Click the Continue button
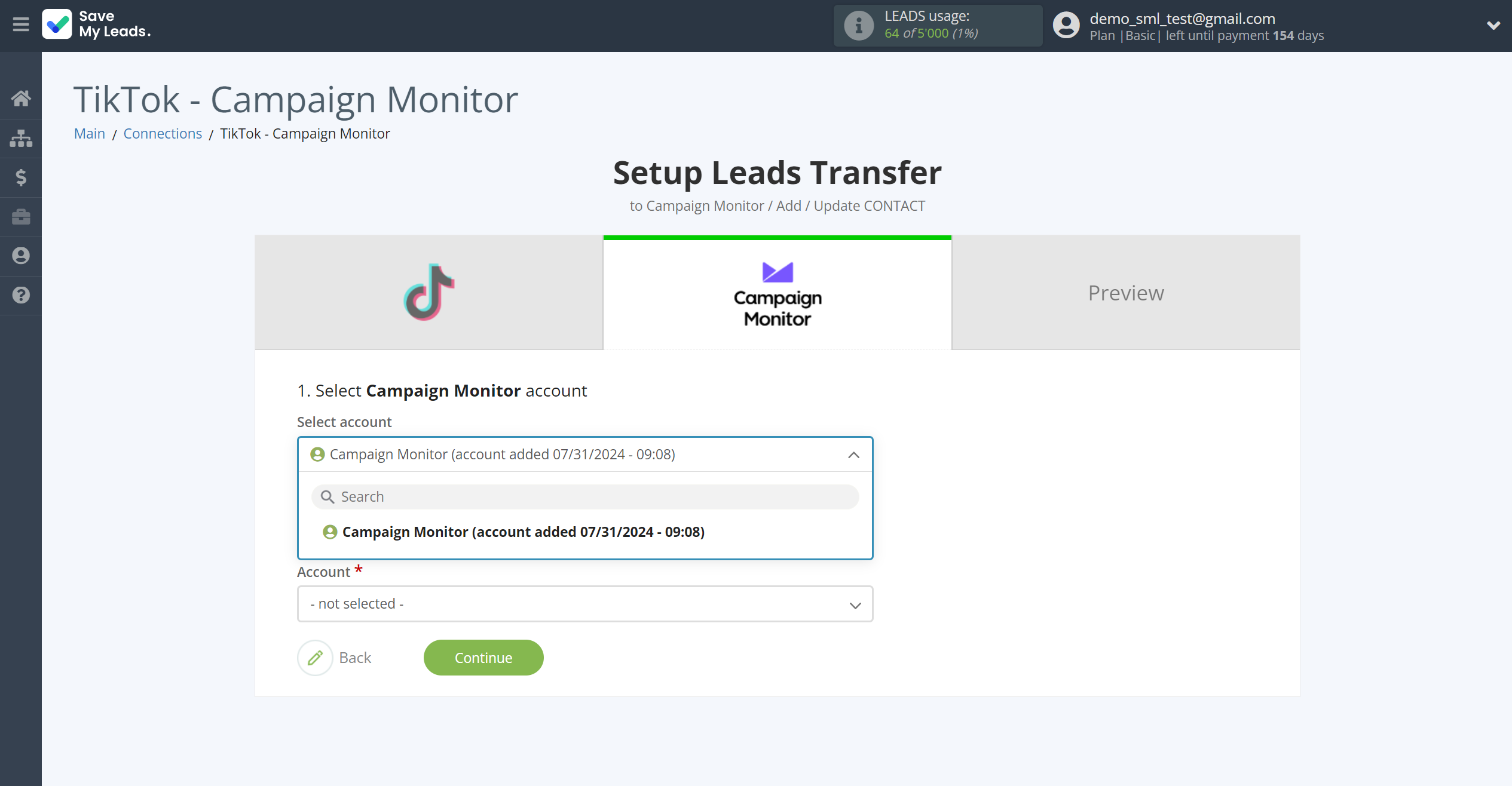This screenshot has width=1512, height=786. pyautogui.click(x=483, y=658)
